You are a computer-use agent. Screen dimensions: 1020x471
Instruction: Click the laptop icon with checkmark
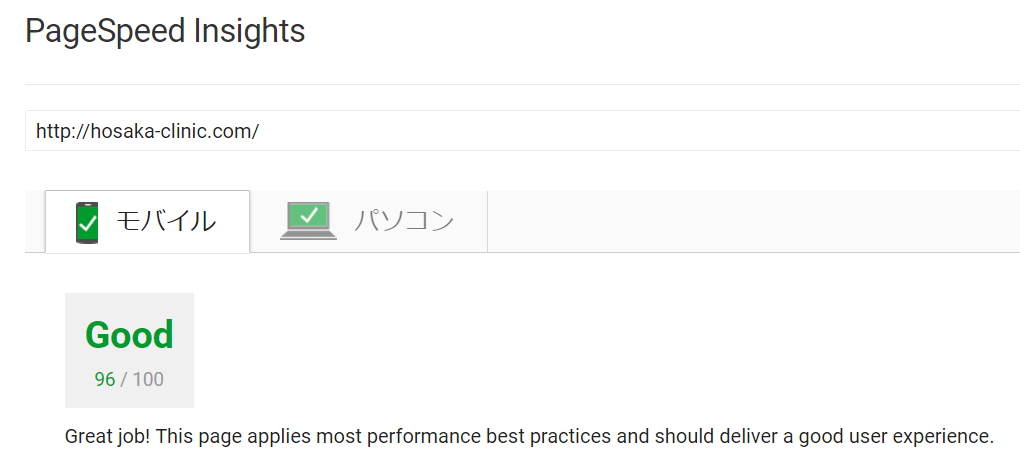tap(308, 221)
